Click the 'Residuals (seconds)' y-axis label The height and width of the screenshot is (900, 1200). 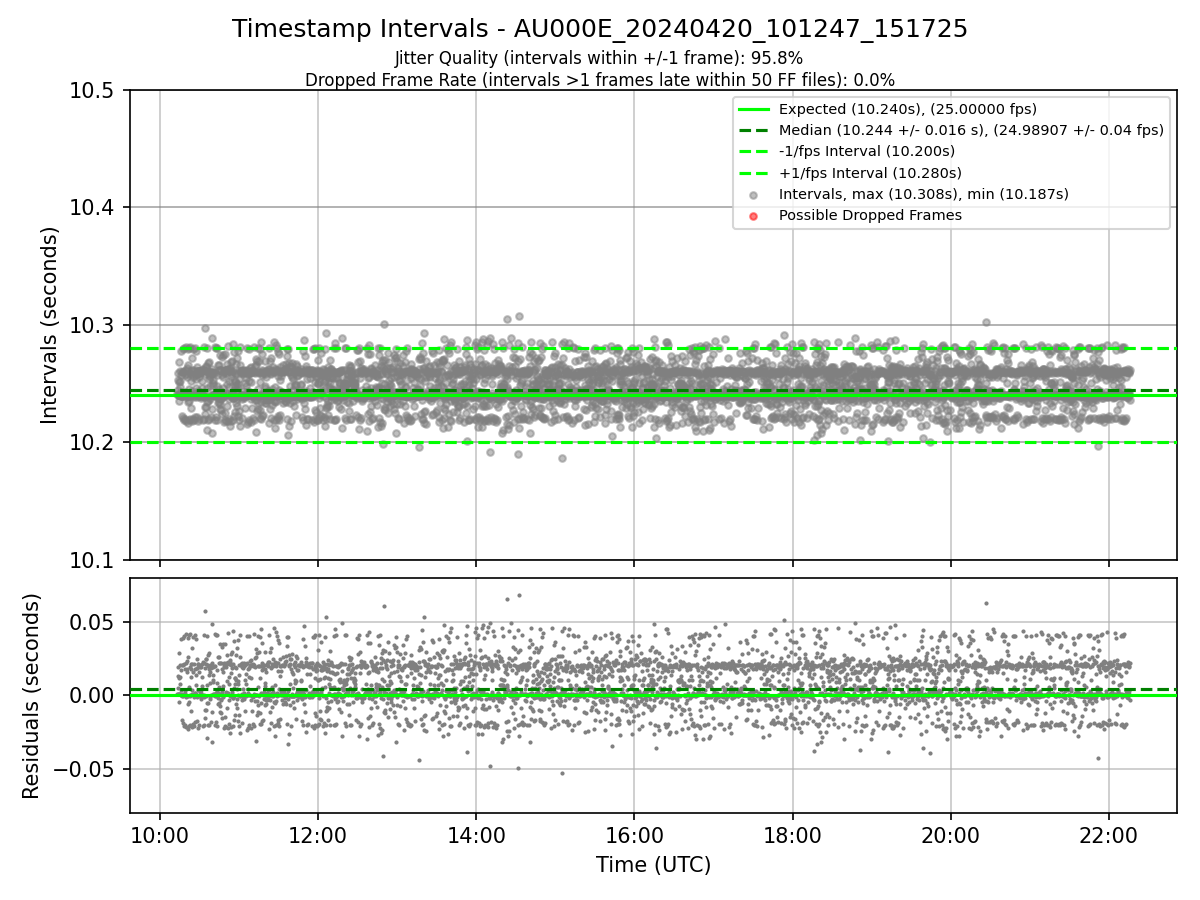tap(31, 696)
